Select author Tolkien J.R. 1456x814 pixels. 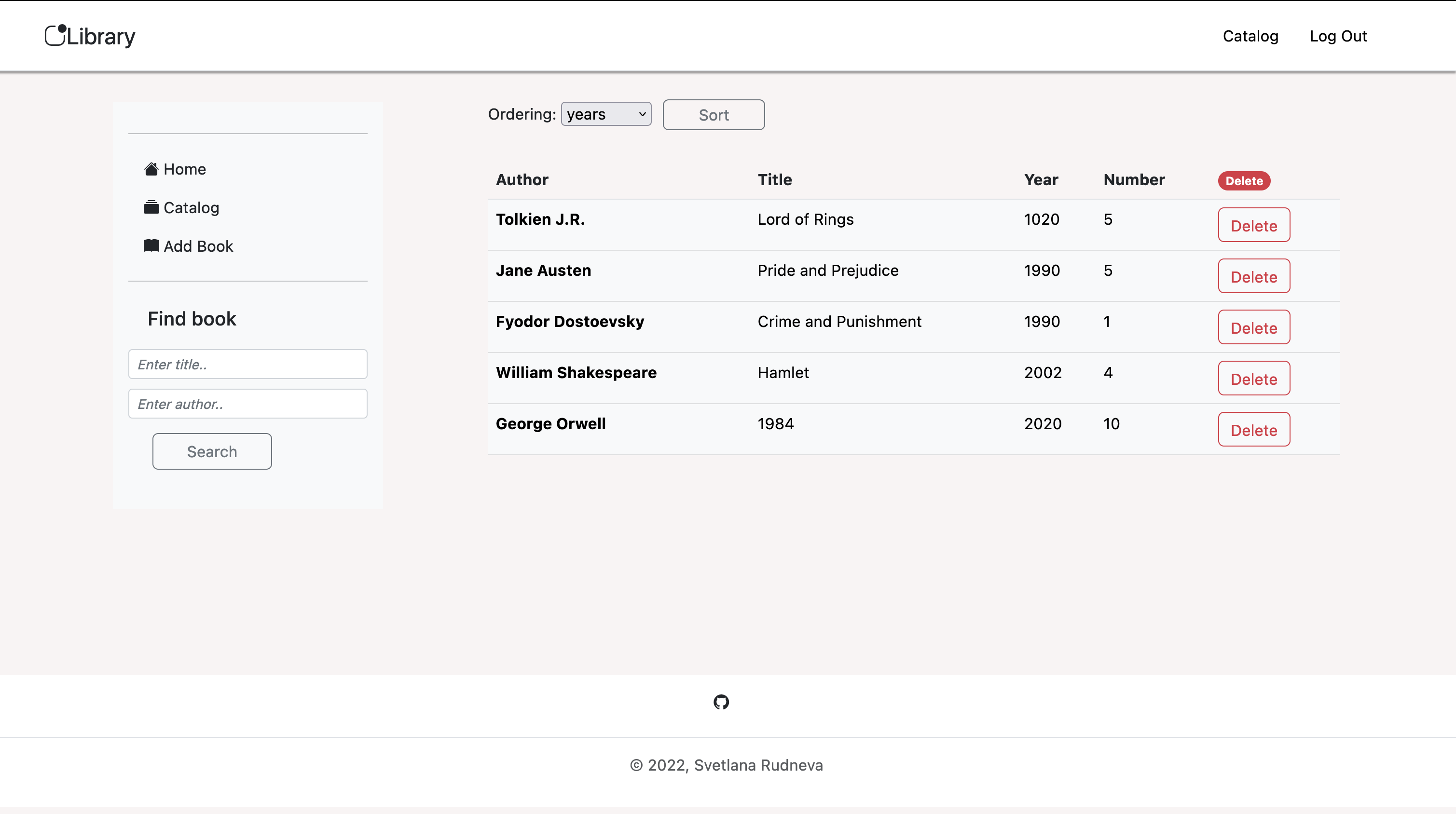(x=540, y=219)
